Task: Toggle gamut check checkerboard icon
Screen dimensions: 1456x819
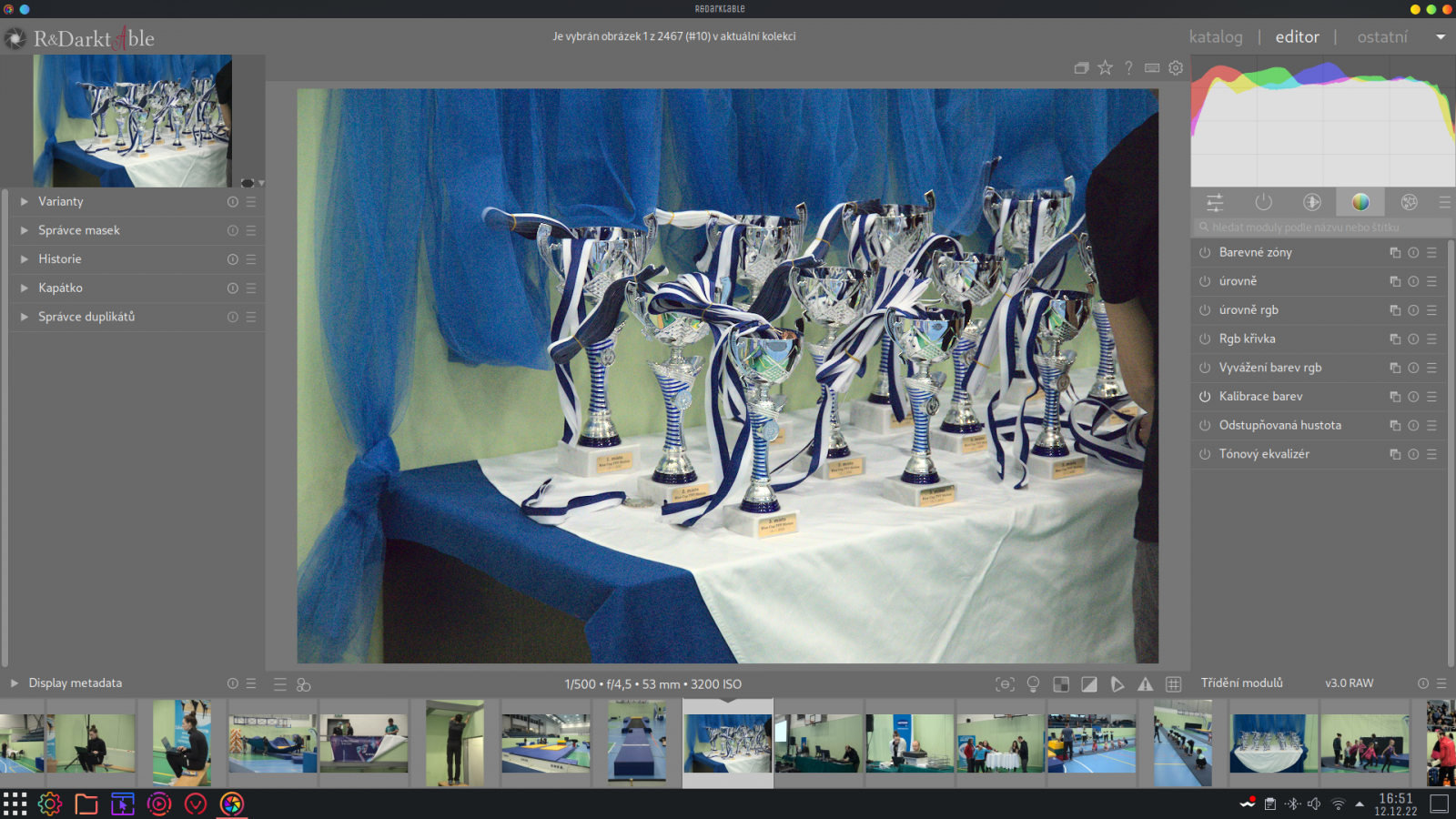Action: pyautogui.click(x=1062, y=682)
